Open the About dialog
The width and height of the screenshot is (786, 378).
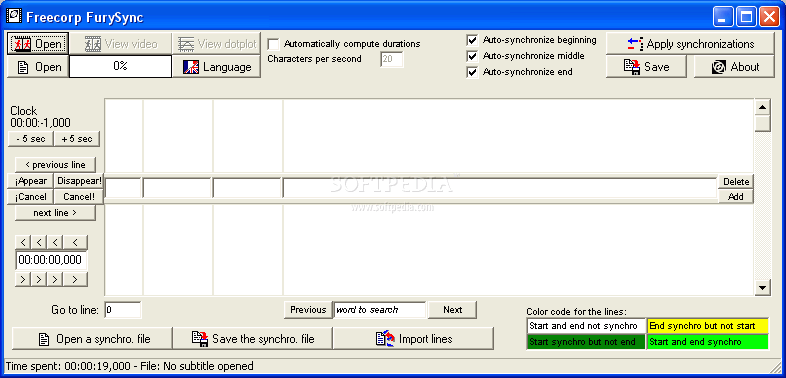point(734,67)
